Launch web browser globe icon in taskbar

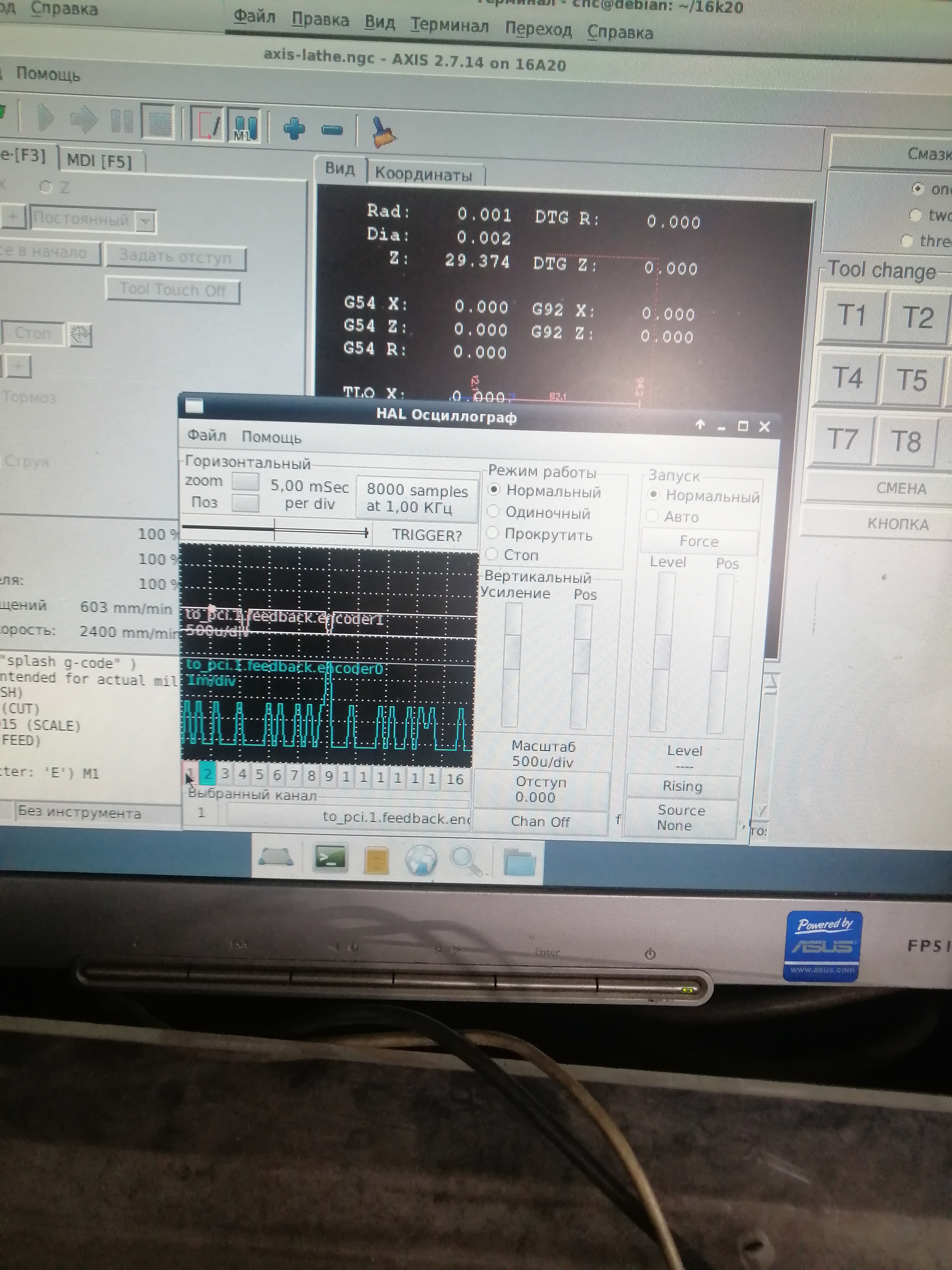click(421, 860)
